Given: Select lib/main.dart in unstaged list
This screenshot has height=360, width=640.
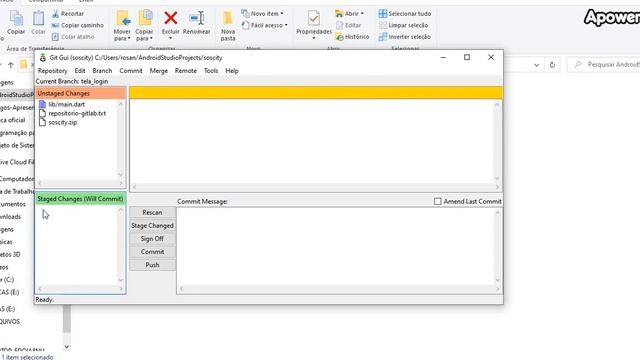Looking at the screenshot, I should pos(67,104).
